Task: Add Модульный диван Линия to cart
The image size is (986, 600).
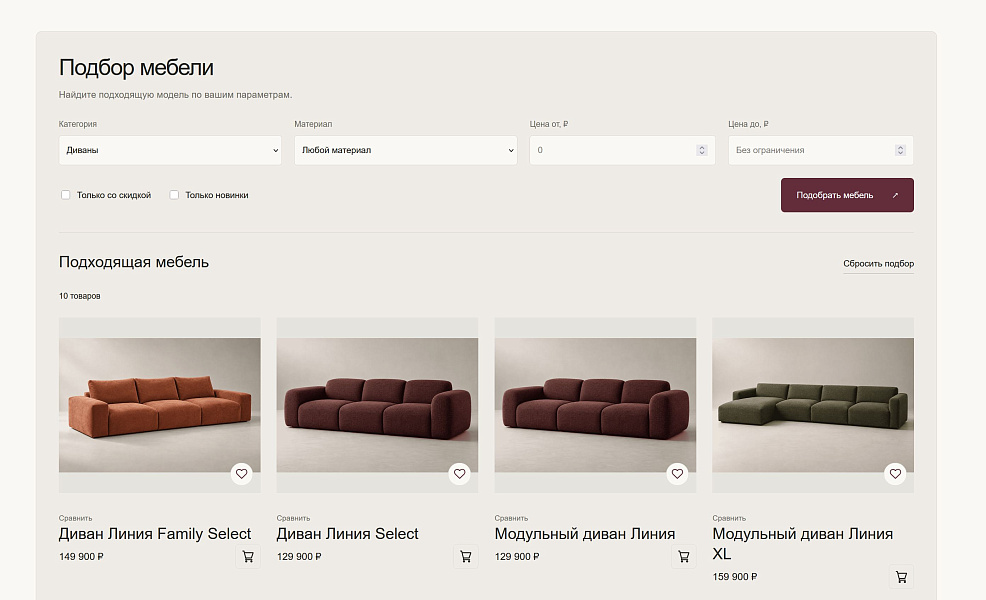Action: (684, 557)
